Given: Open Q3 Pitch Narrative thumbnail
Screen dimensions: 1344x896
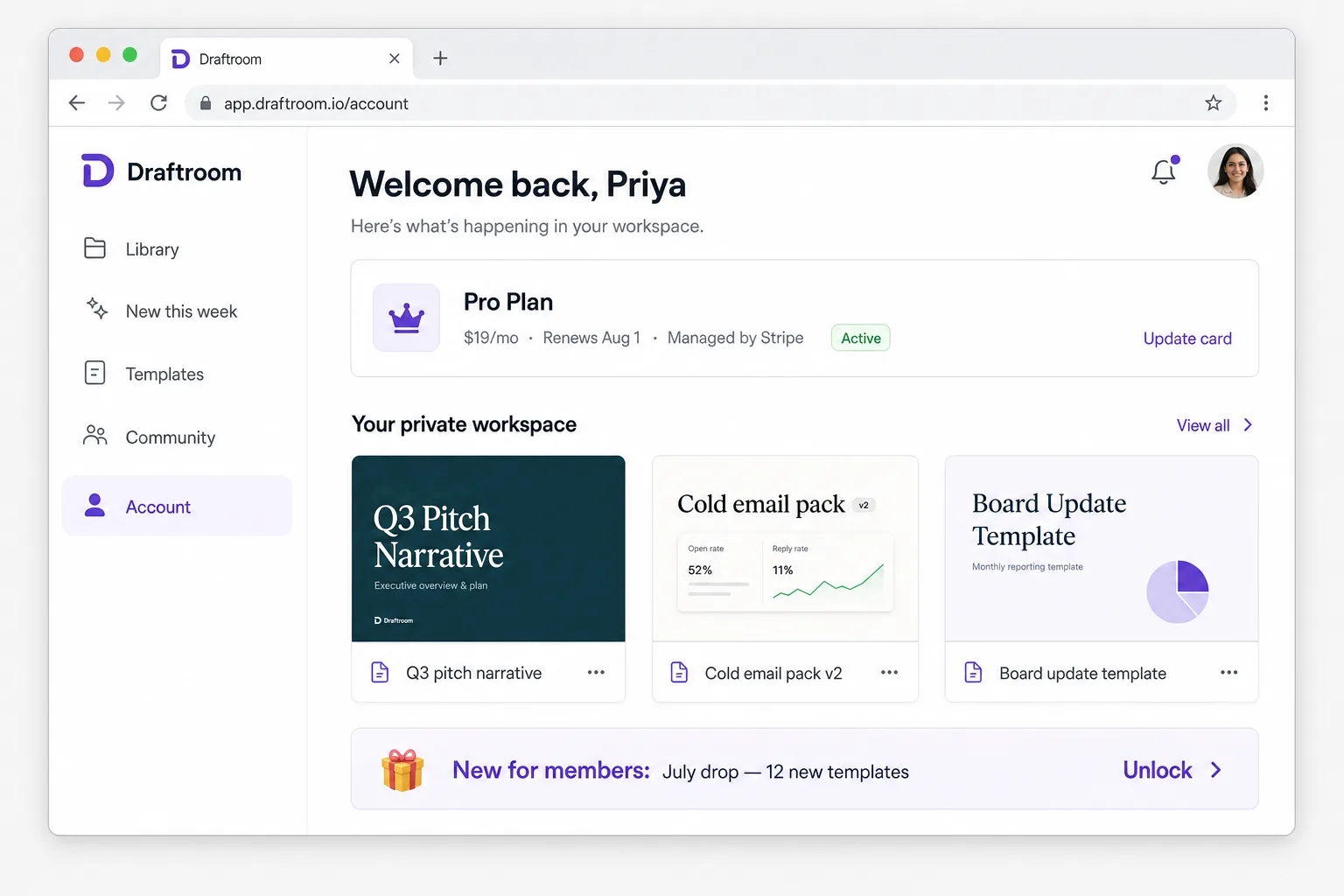Looking at the screenshot, I should (488, 549).
